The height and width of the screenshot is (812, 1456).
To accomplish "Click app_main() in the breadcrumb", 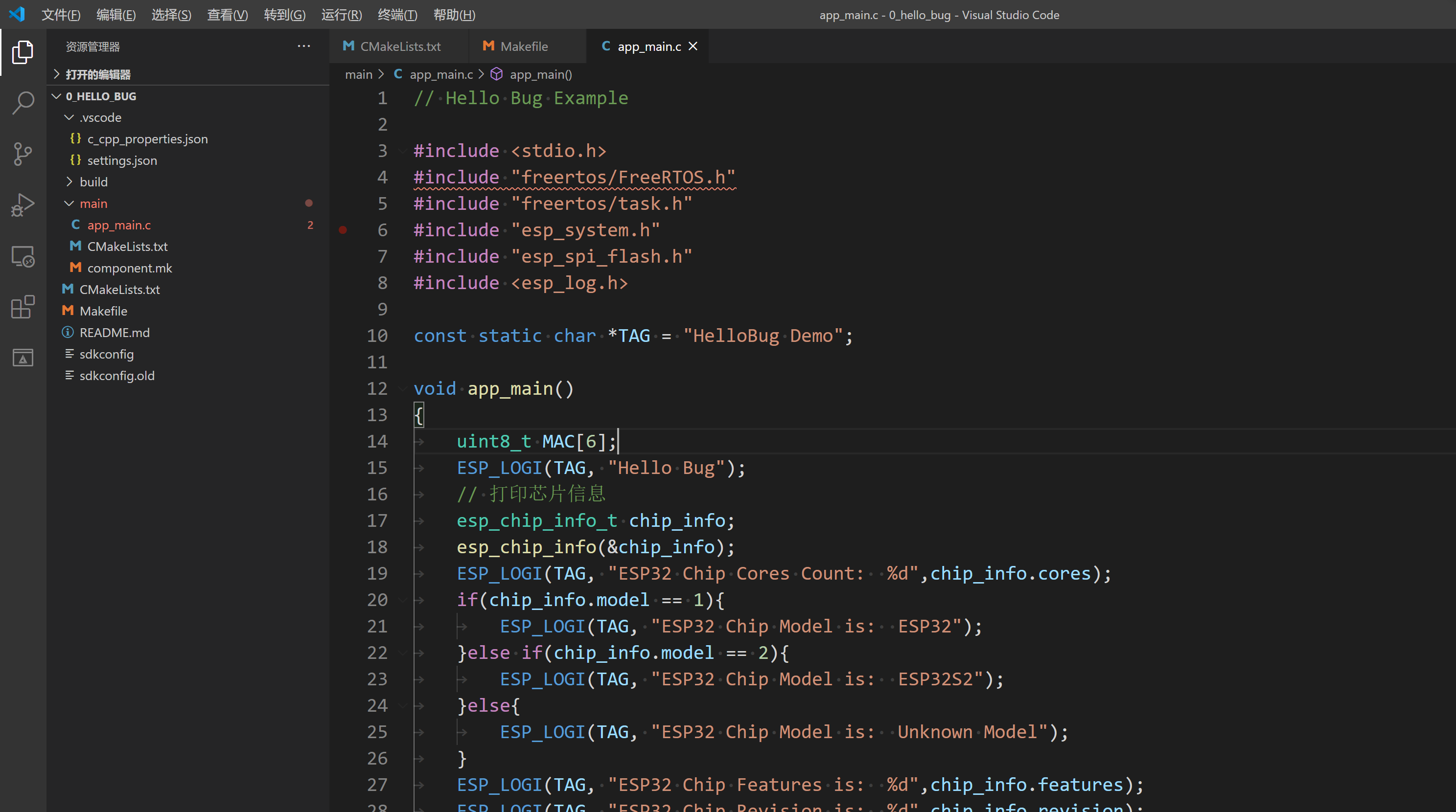I will pos(540,74).
